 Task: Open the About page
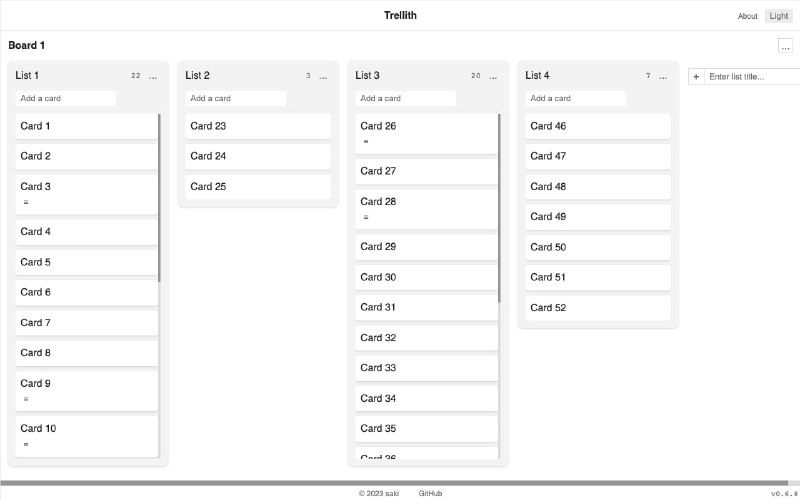coord(748,16)
